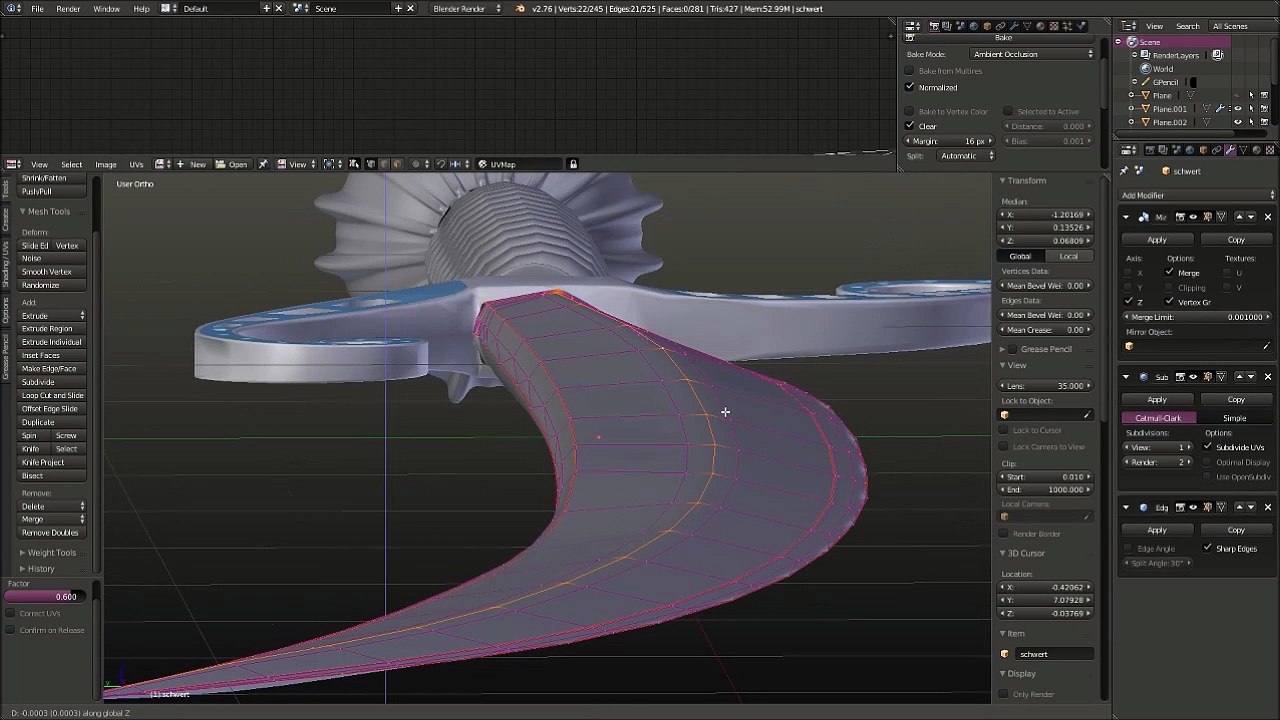This screenshot has height=720, width=1280.
Task: Open the UV editor type selector icon
Action: click(x=14, y=164)
